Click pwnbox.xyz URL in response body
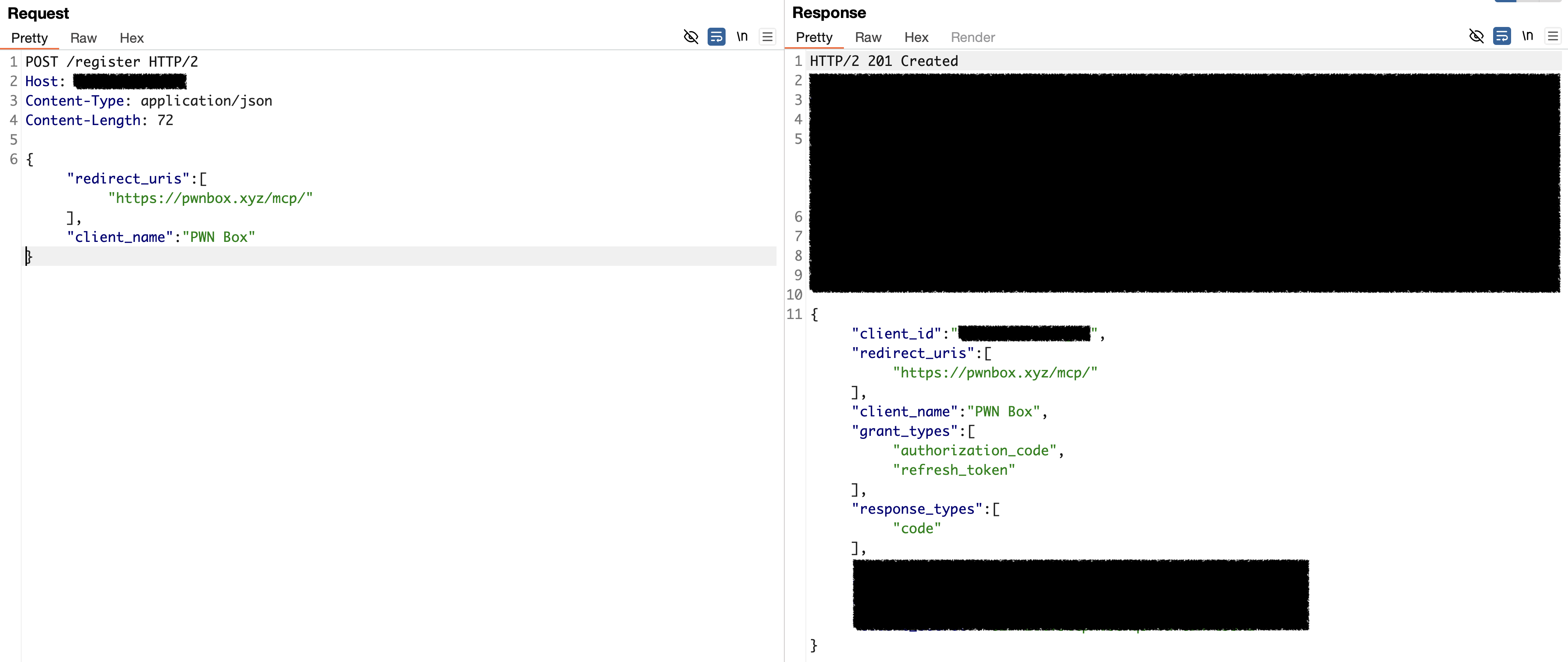This screenshot has width=1568, height=662. pos(995,373)
